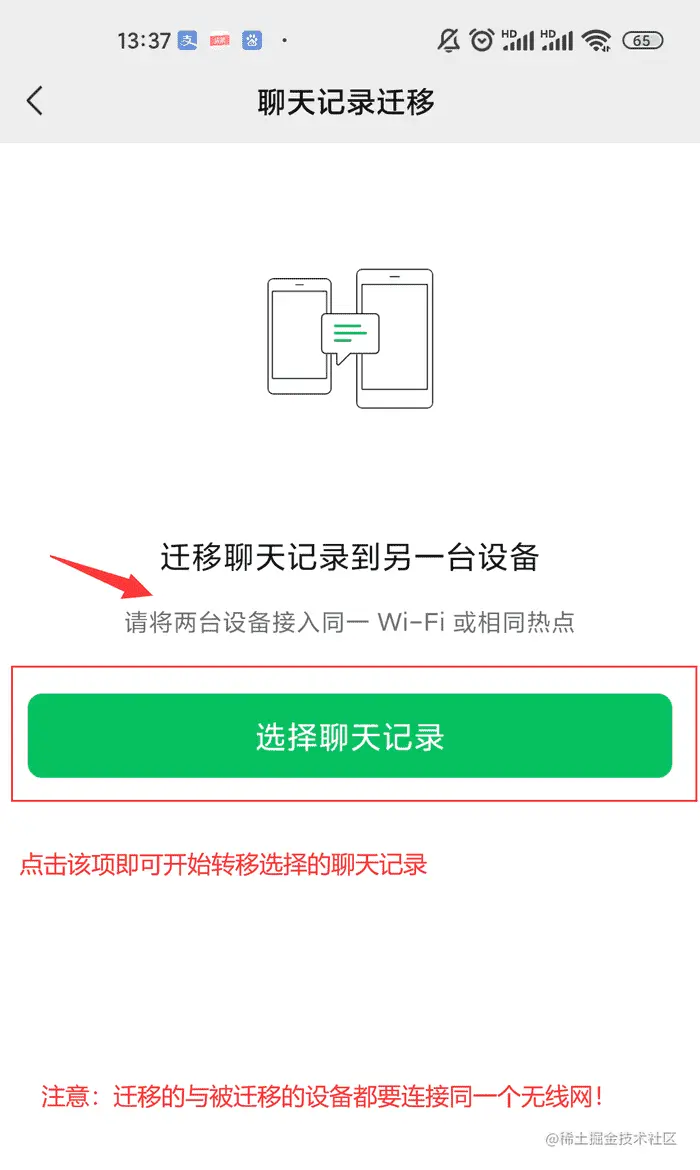Tap the larger right phone illustration
The width and height of the screenshot is (700, 1170).
[x=395, y=339]
